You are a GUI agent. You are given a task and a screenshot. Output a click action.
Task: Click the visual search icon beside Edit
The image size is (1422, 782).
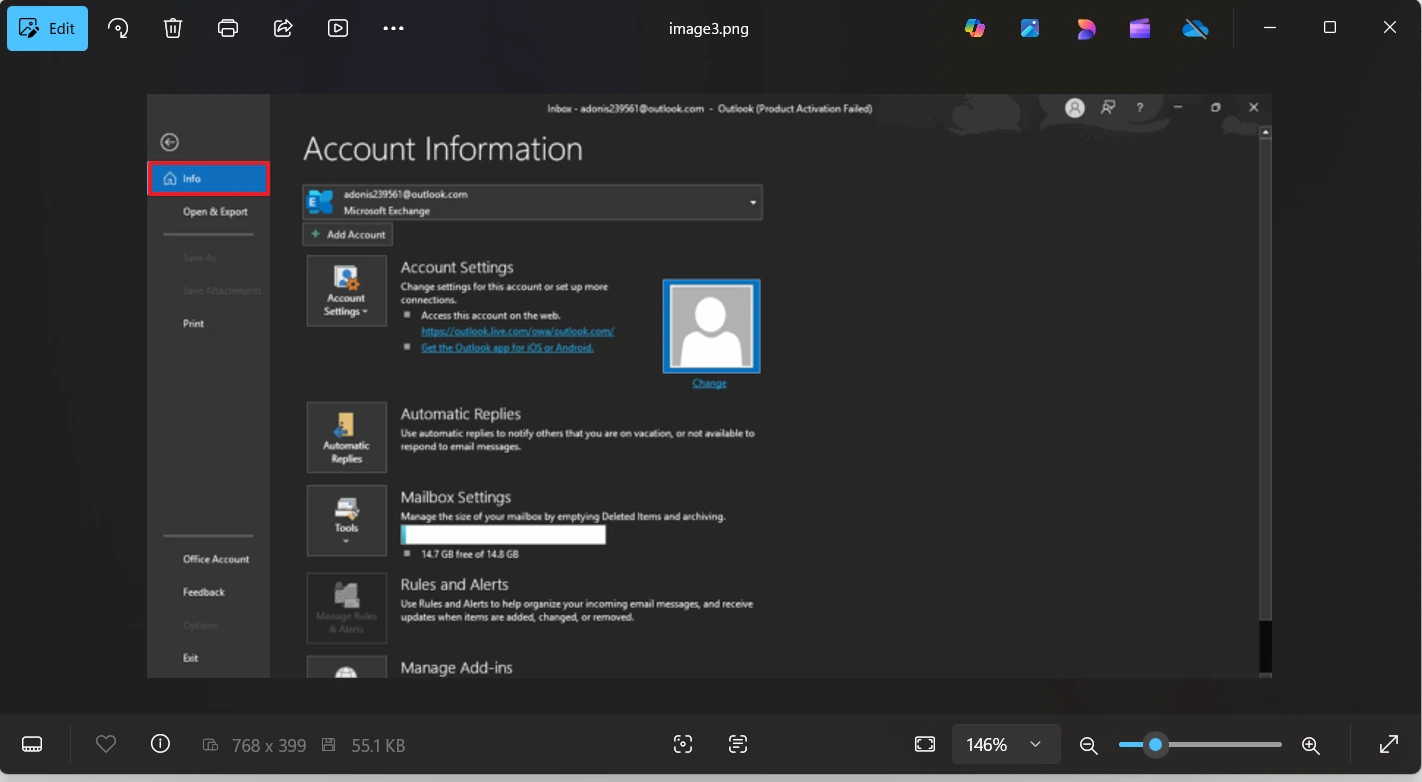119,28
